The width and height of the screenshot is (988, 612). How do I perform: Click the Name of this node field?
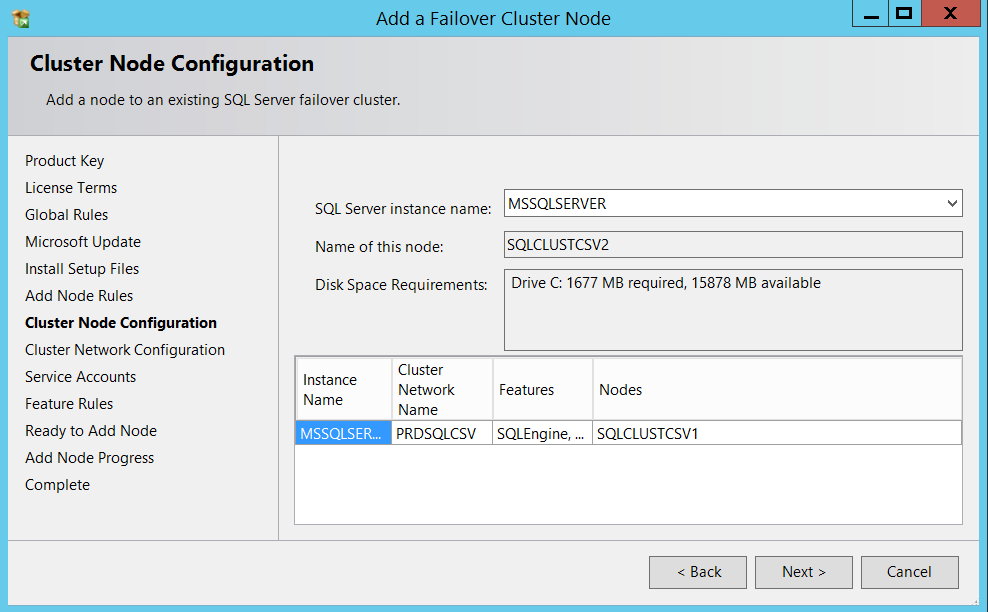click(x=733, y=245)
